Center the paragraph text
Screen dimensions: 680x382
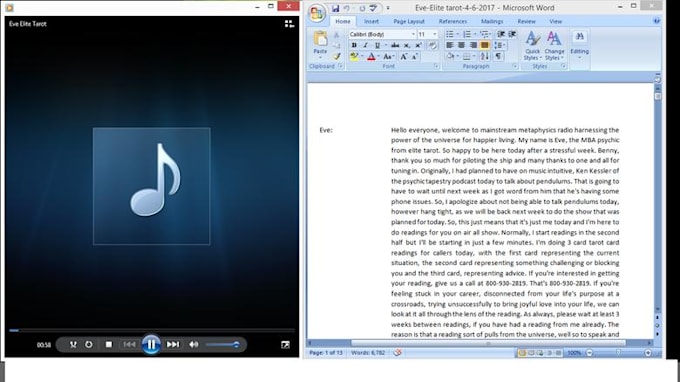click(461, 45)
